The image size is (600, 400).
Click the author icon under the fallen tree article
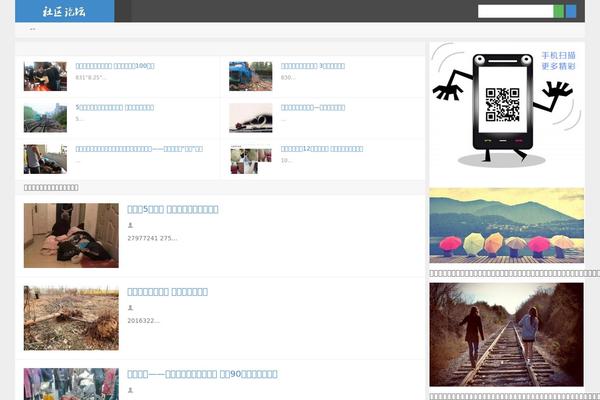pos(130,308)
